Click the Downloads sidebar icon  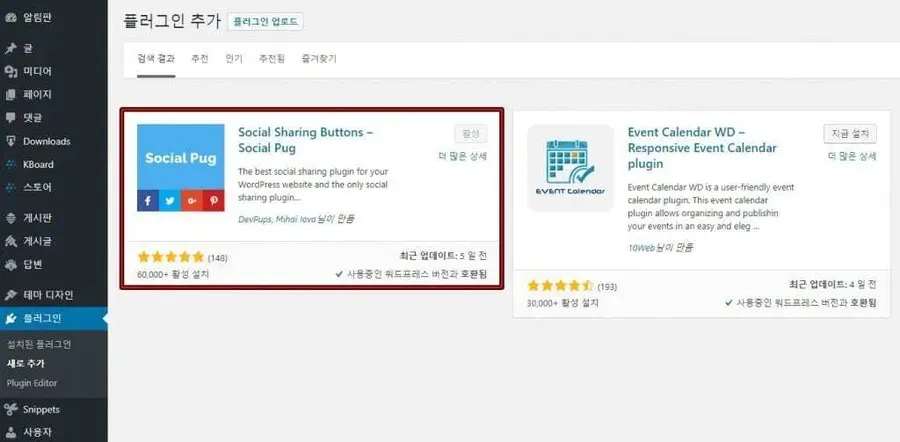click(x=10, y=141)
